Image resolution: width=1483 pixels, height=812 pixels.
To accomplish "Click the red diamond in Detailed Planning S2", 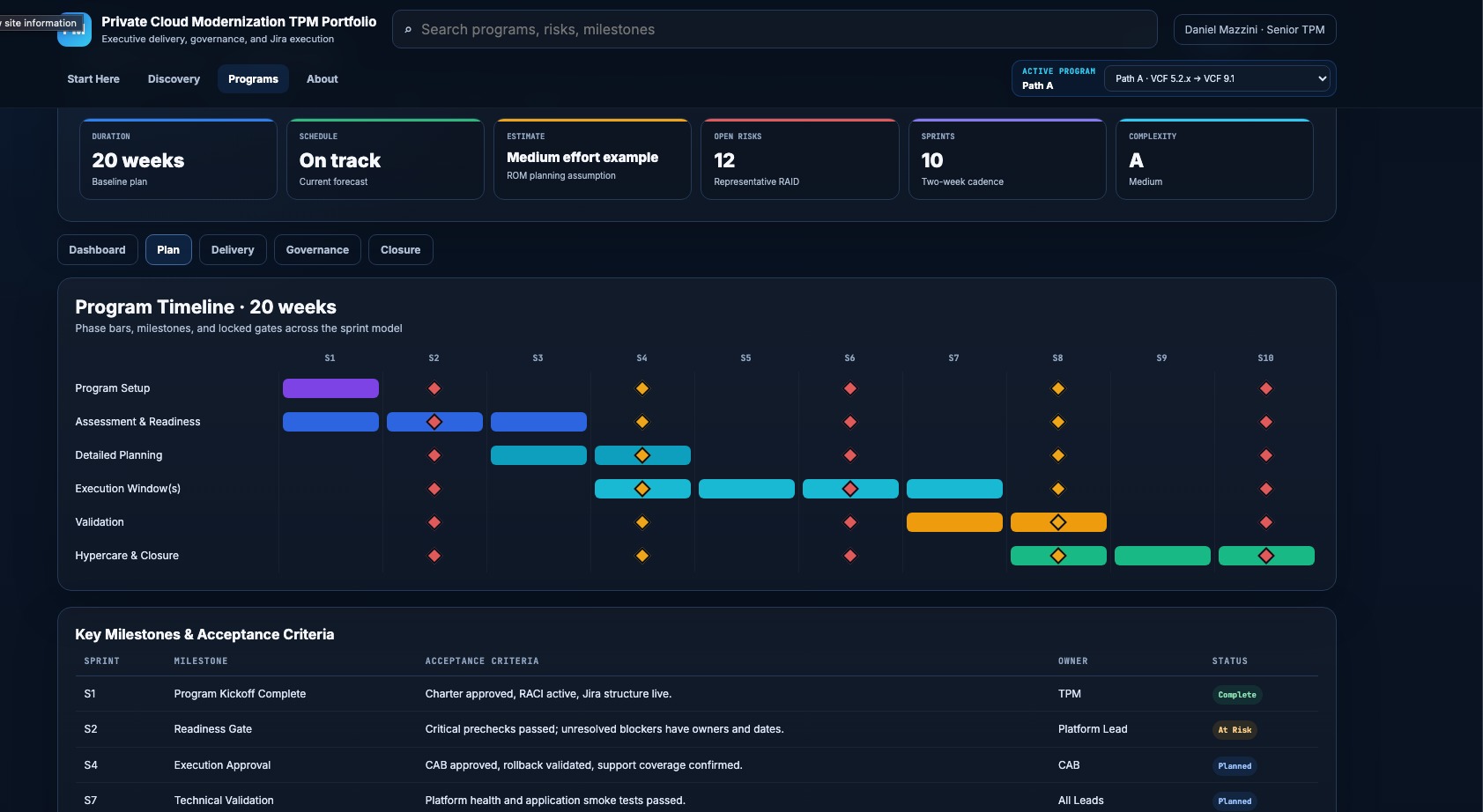I will click(434, 455).
